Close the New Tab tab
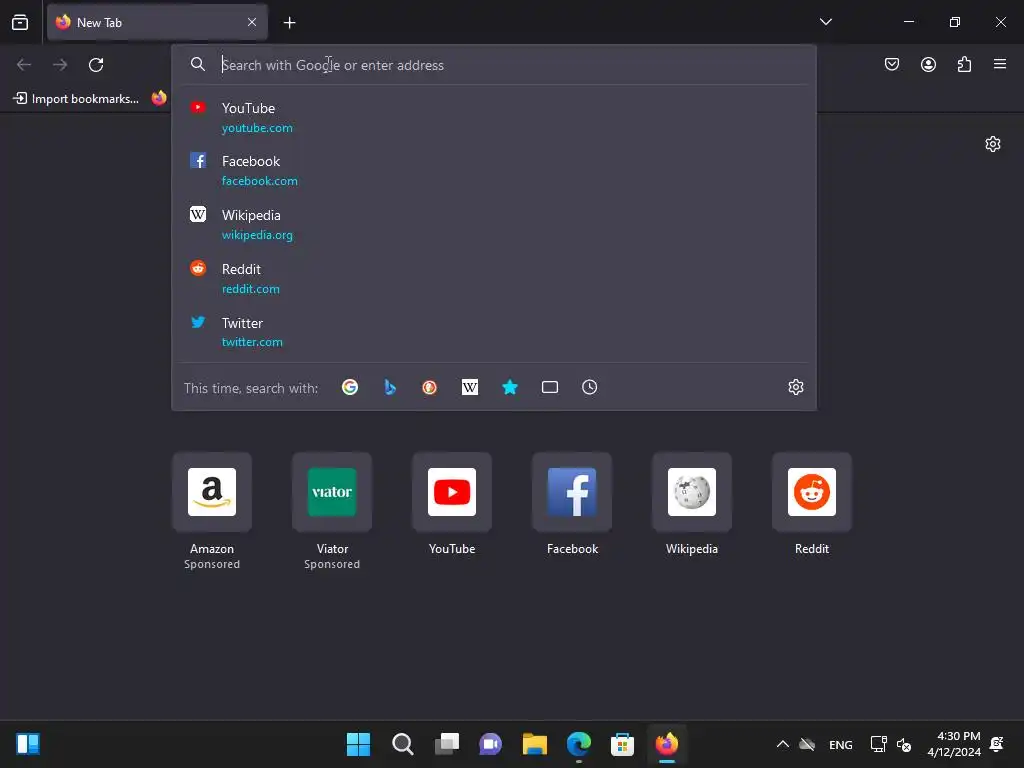This screenshot has height=768, width=1024. click(252, 22)
